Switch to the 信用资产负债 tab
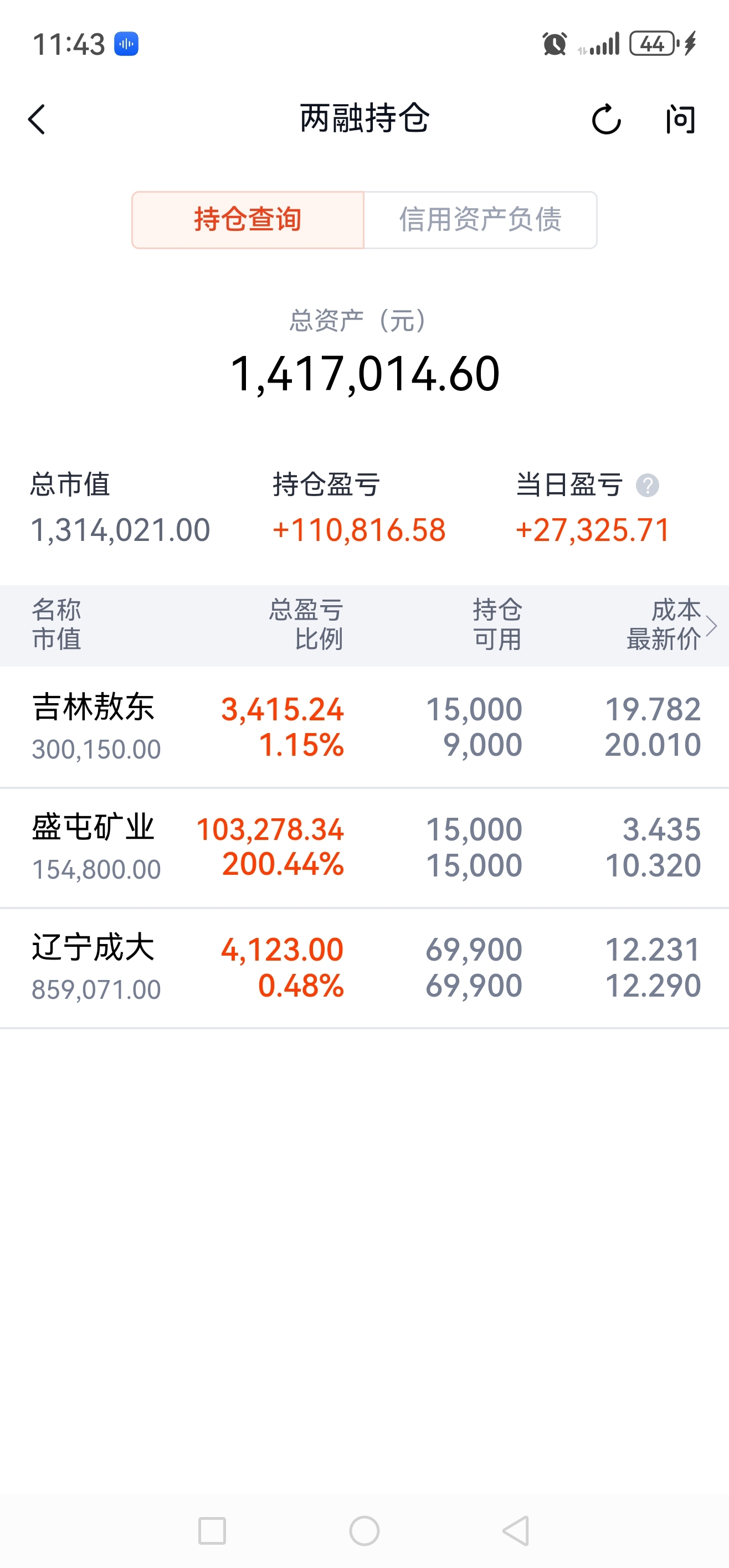 tap(480, 220)
